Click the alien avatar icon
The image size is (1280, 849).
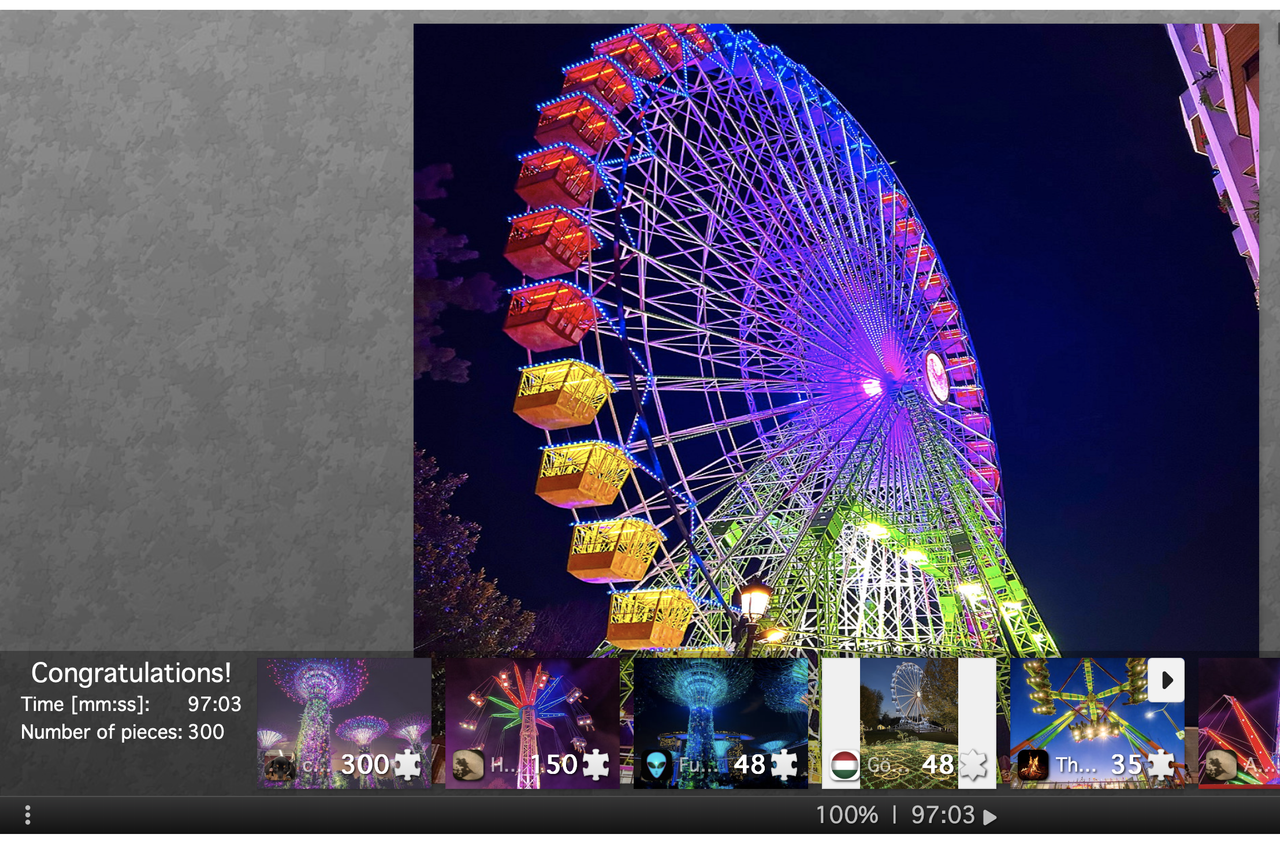pos(656,766)
